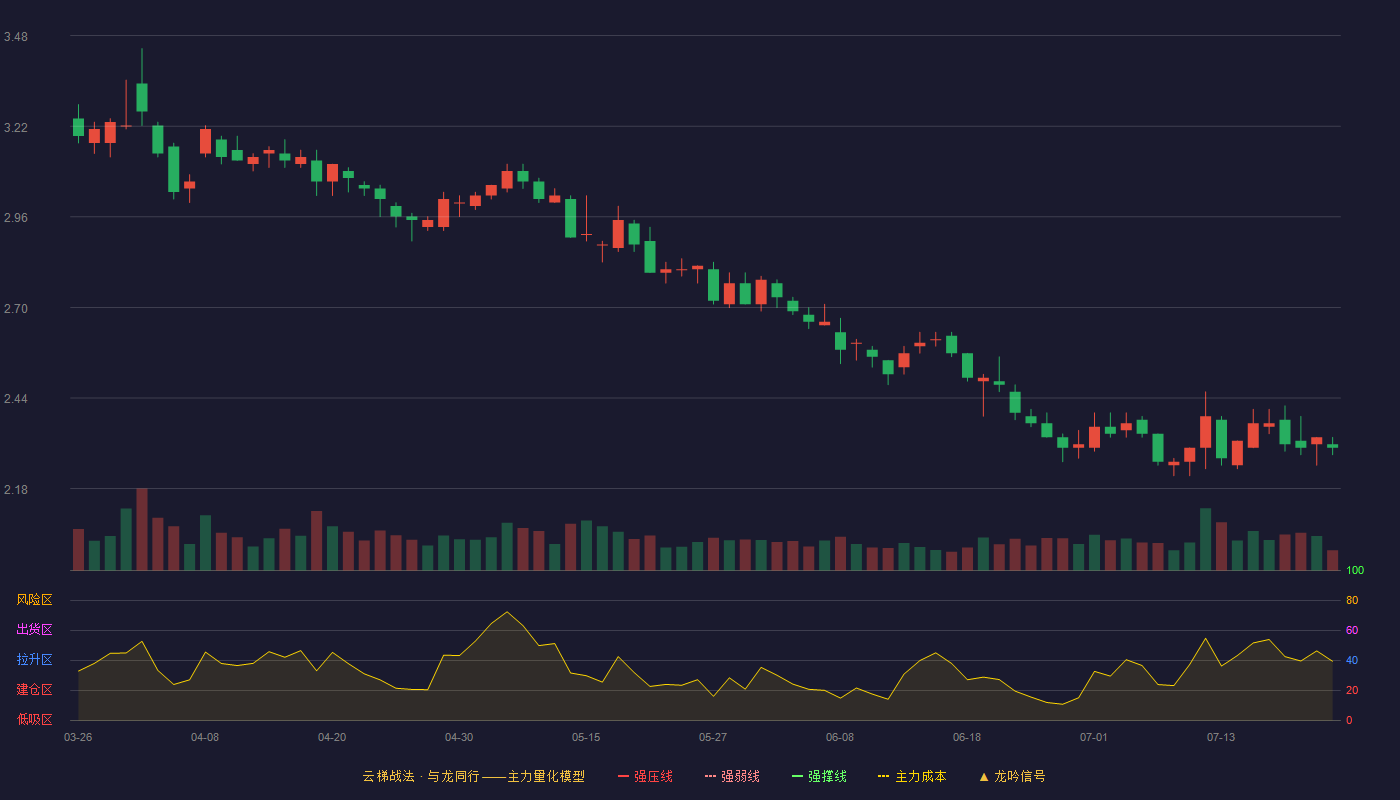Click the 3.48 price axis label

[x=16, y=37]
